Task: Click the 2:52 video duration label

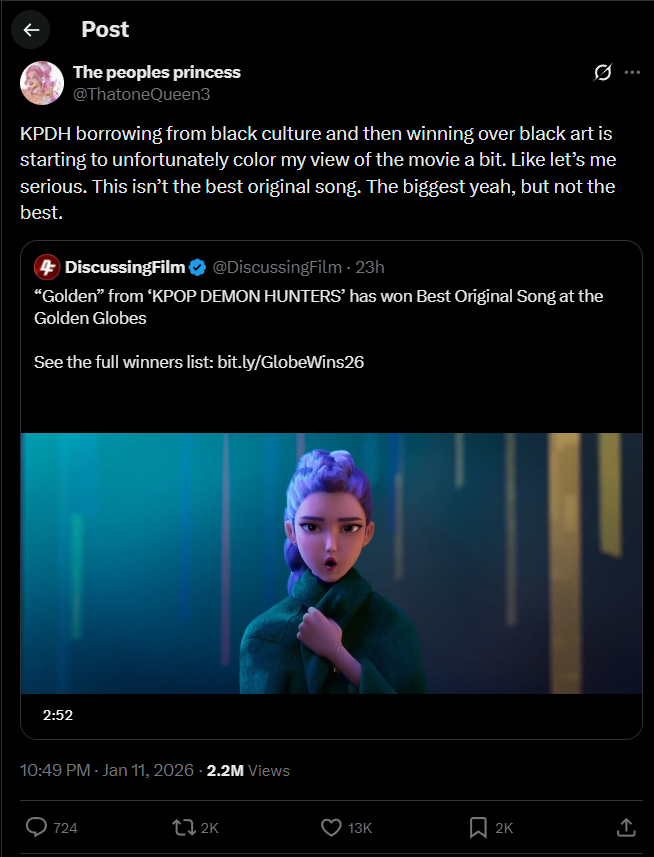Action: tap(58, 715)
